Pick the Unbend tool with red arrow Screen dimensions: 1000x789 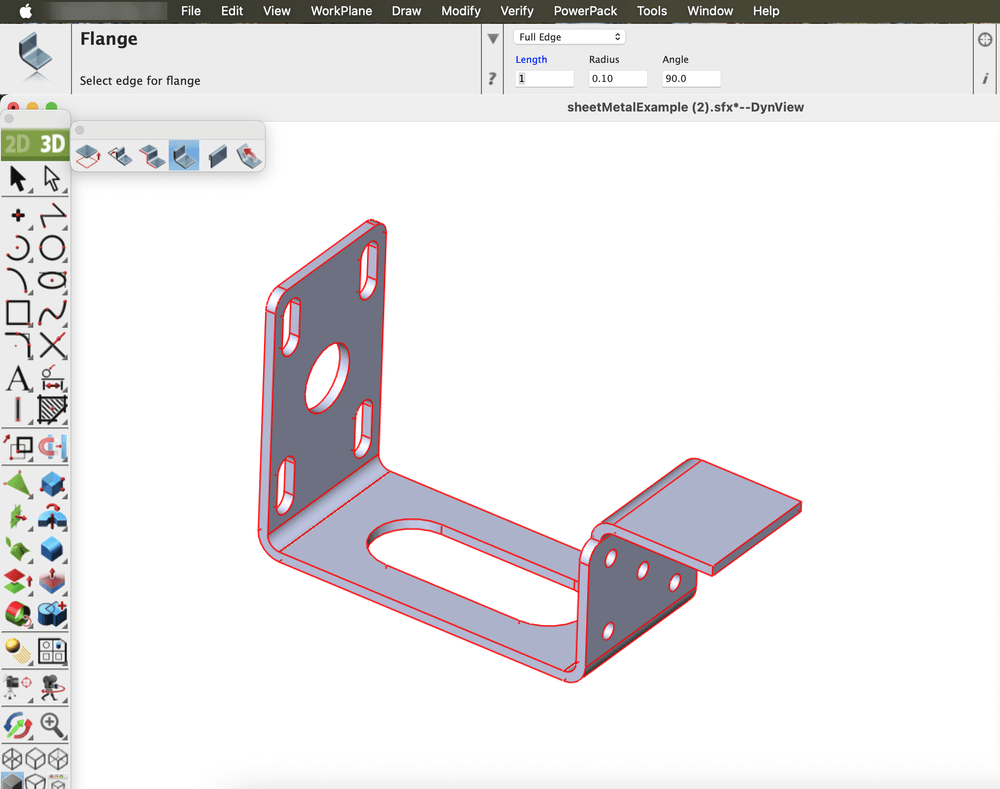click(x=249, y=155)
